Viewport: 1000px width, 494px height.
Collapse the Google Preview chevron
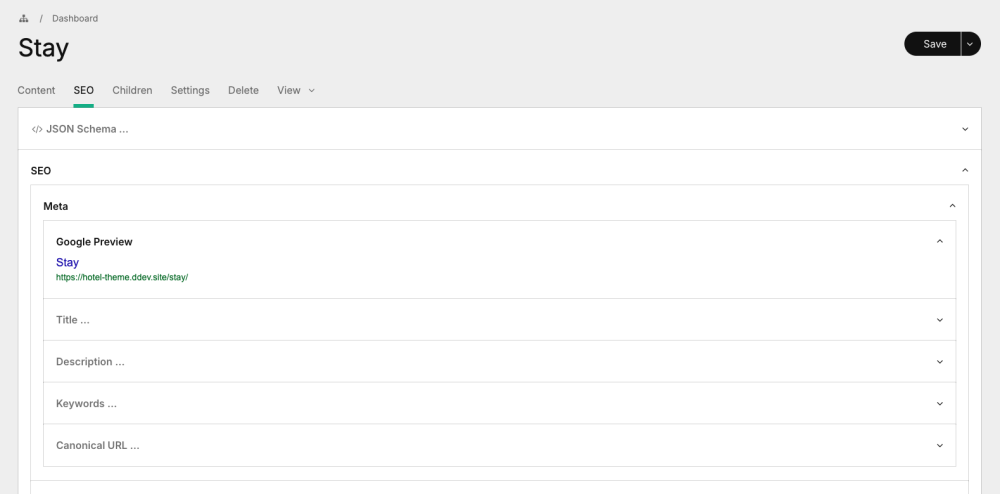939,242
